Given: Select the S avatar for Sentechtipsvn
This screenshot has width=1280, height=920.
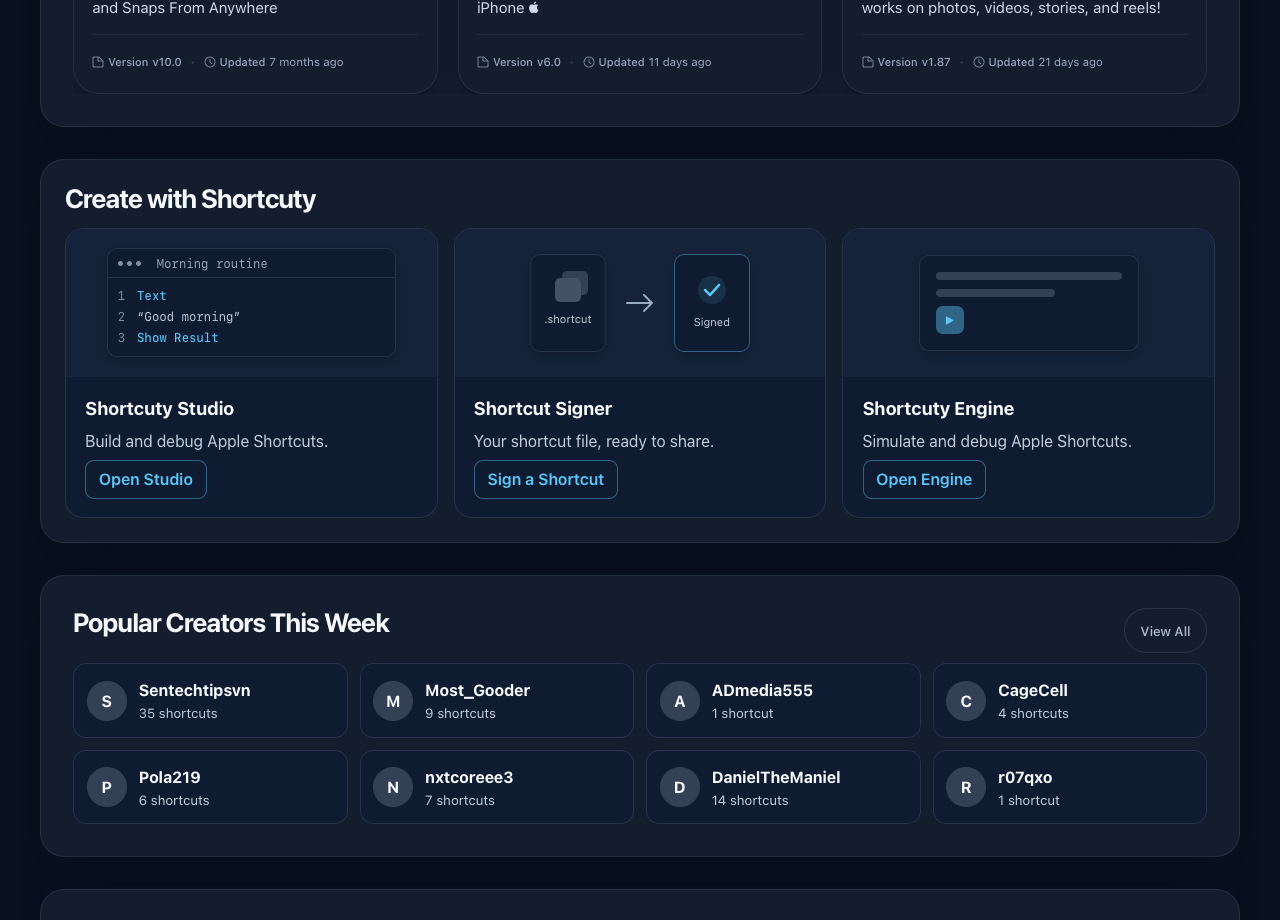Looking at the screenshot, I should pos(107,701).
